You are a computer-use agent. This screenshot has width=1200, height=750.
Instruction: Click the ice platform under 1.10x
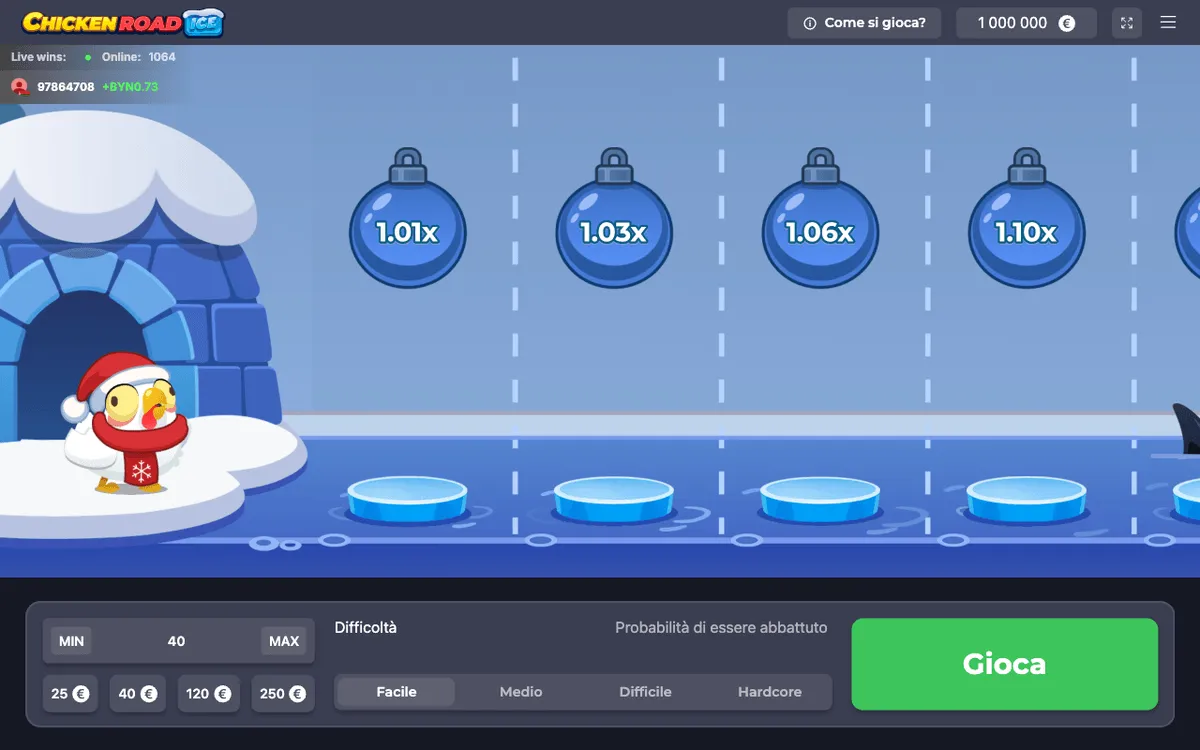(1026, 498)
